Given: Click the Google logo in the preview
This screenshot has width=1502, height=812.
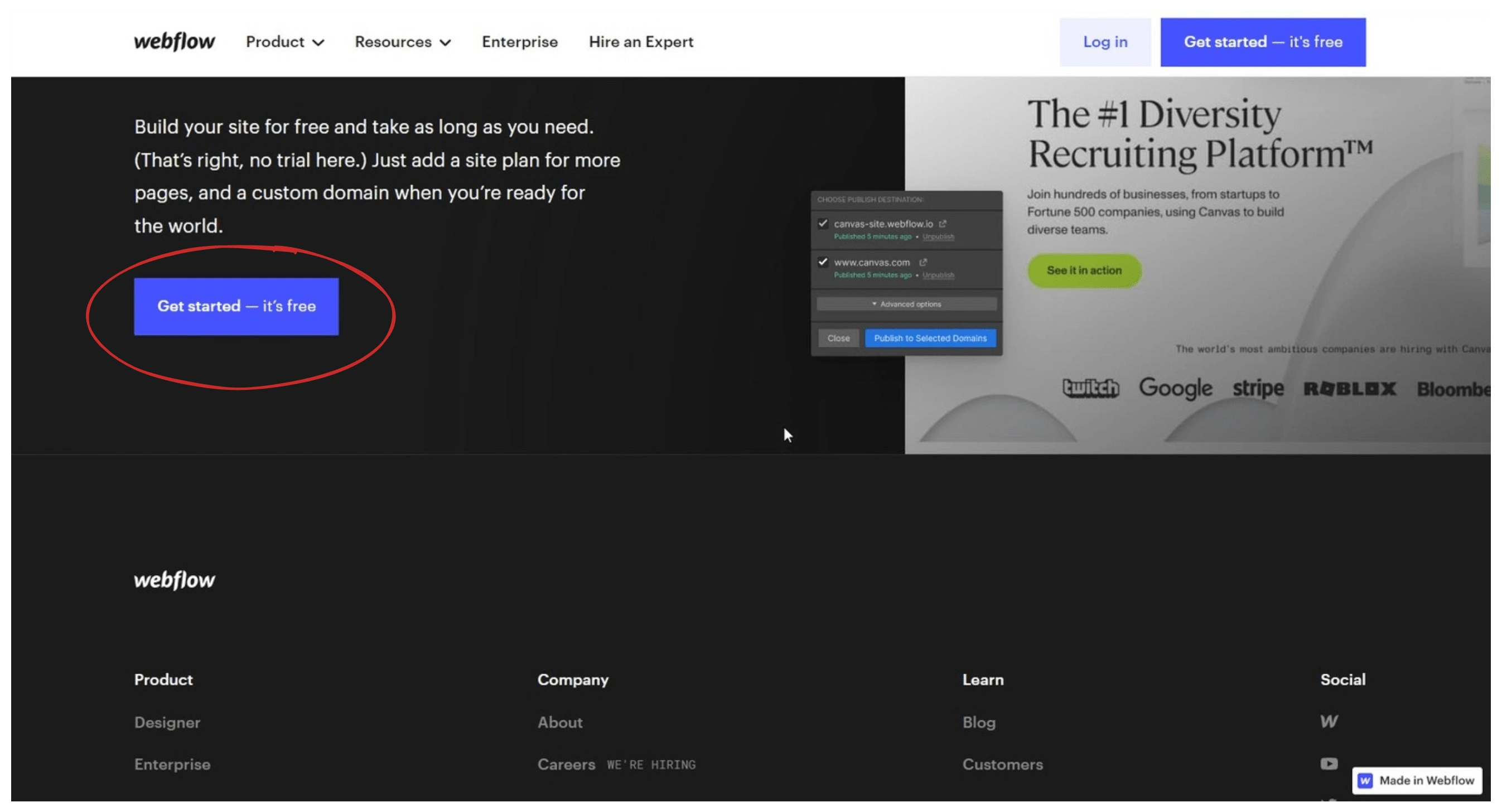Looking at the screenshot, I should 1176,388.
